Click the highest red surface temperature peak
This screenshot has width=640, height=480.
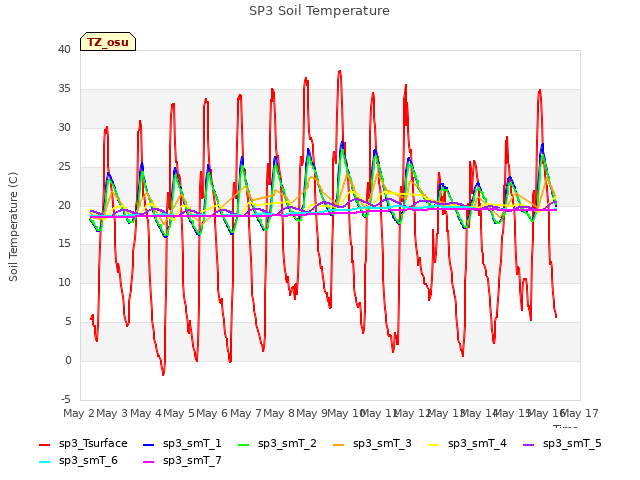(x=340, y=72)
